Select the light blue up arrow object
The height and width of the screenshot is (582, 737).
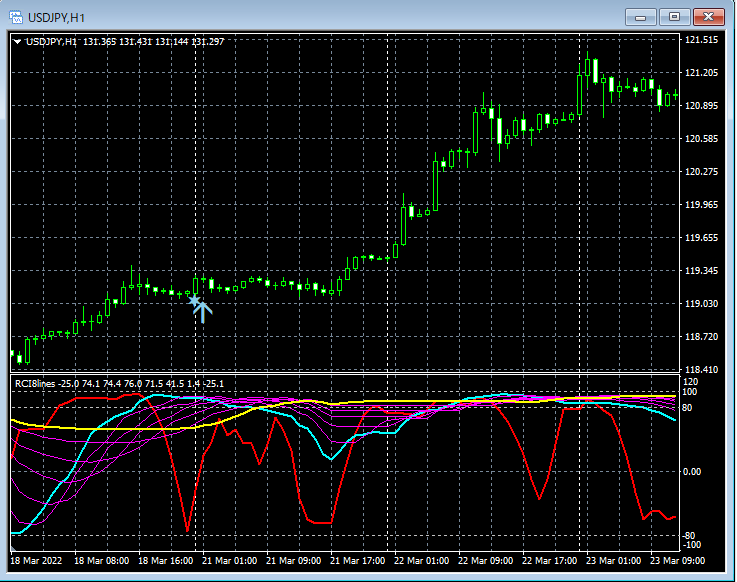(x=203, y=311)
